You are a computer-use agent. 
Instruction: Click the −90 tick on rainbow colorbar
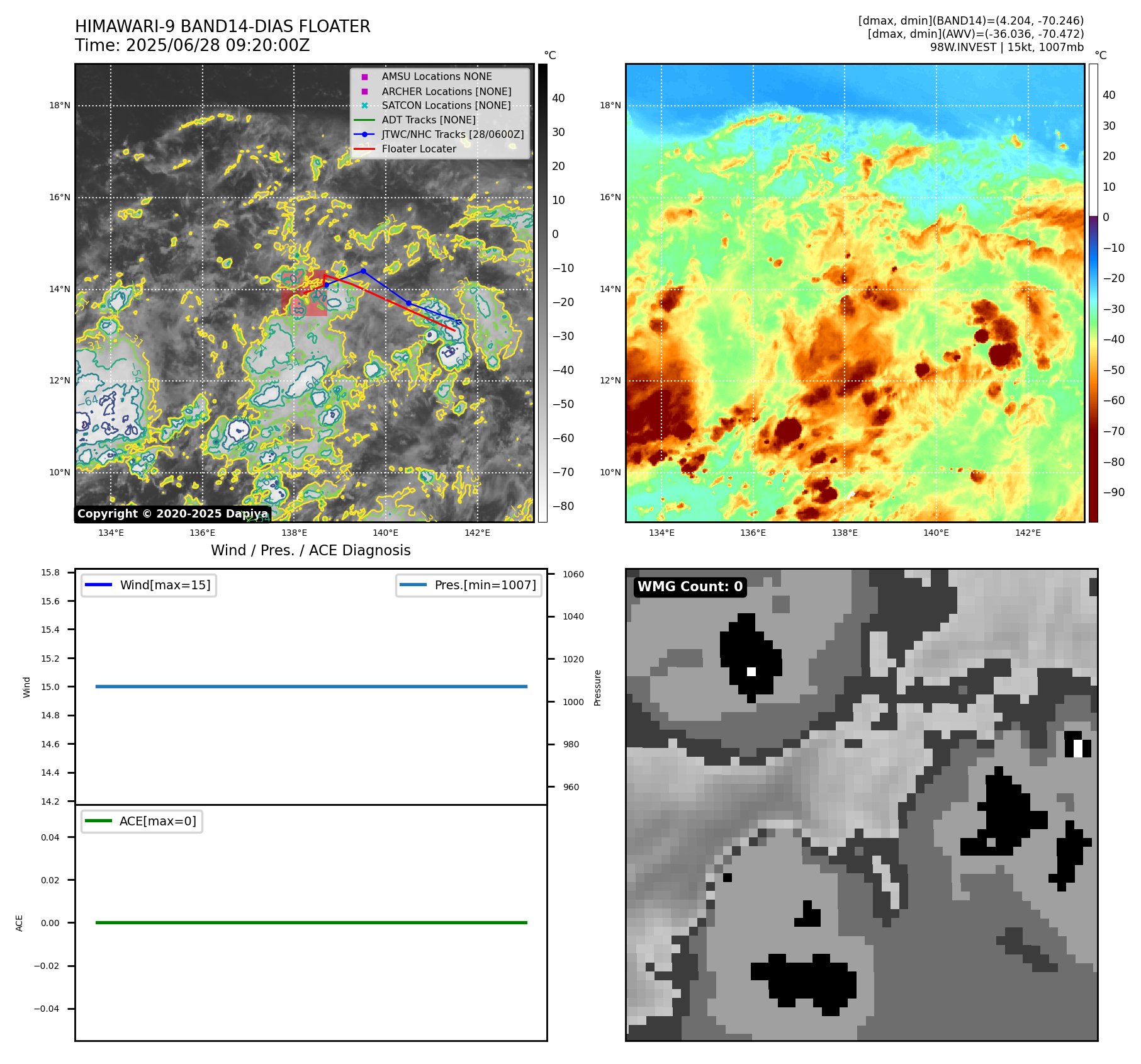pyautogui.click(x=1114, y=492)
